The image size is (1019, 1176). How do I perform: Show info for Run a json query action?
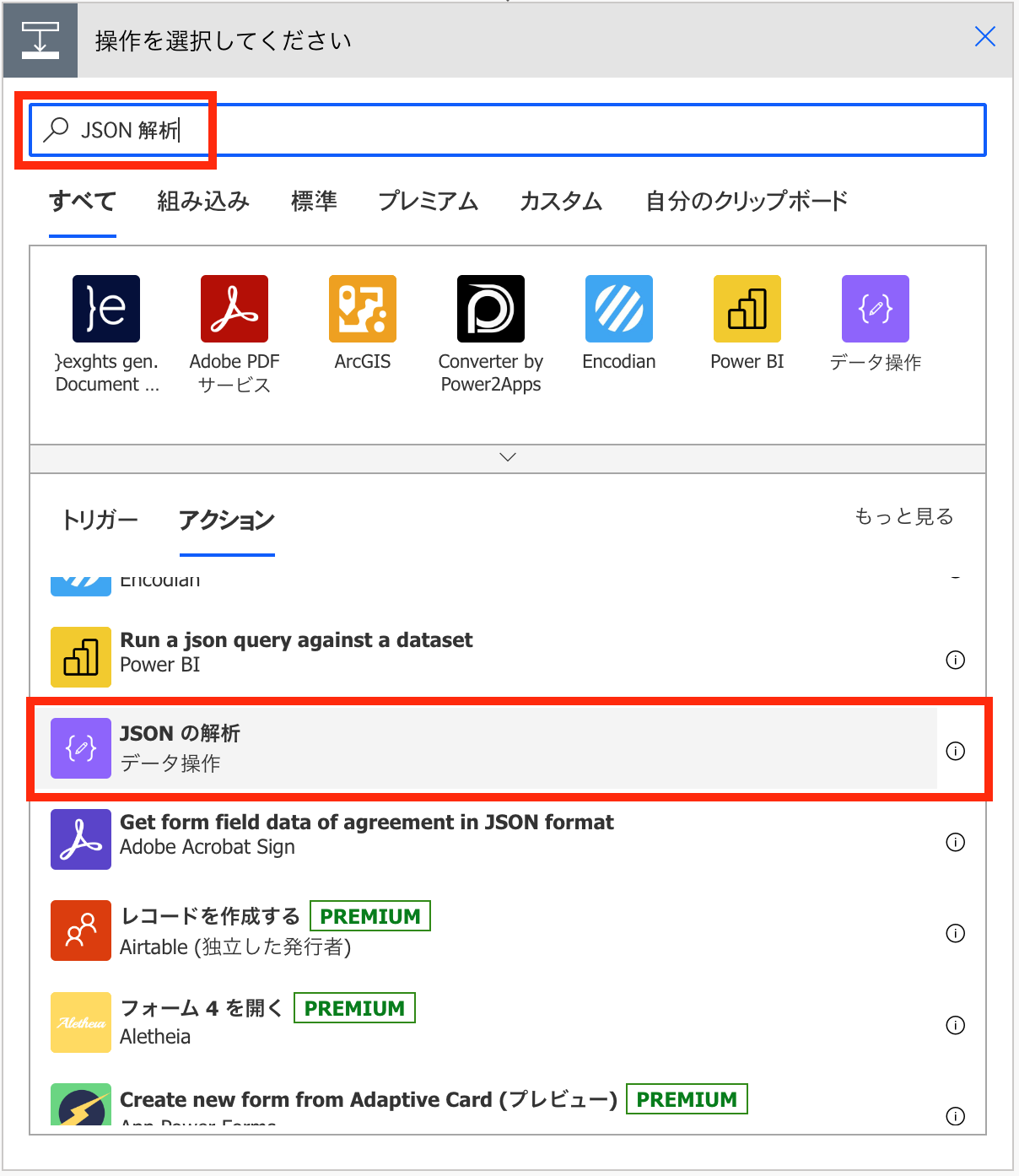956,660
